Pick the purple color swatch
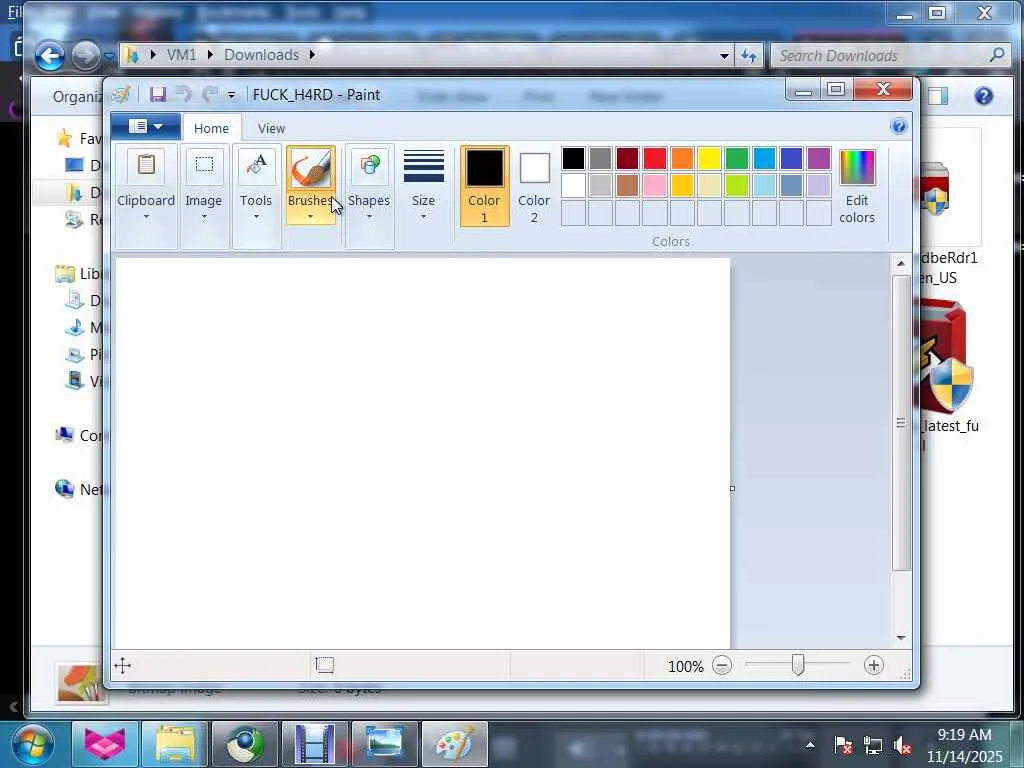Viewport: 1024px width, 768px height. point(818,159)
